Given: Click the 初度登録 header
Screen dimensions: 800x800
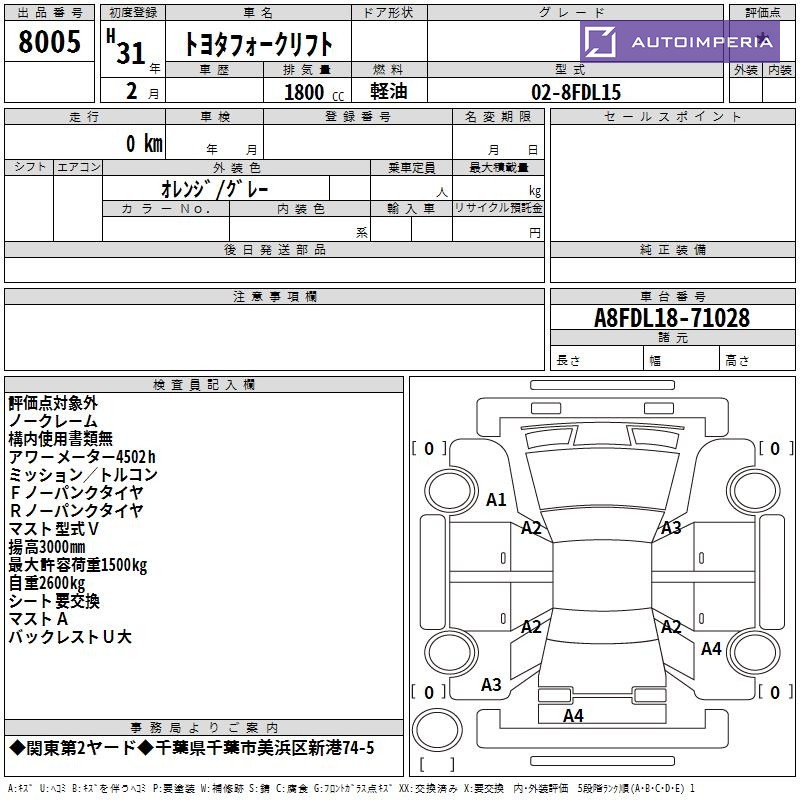Looking at the screenshot, I should [x=133, y=13].
